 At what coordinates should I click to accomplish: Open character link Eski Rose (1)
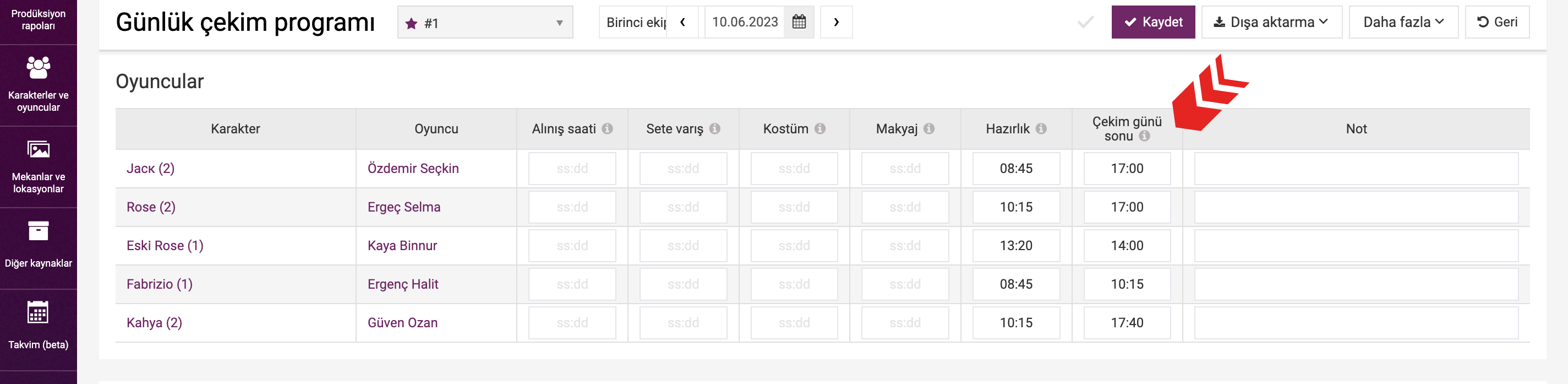click(x=165, y=246)
